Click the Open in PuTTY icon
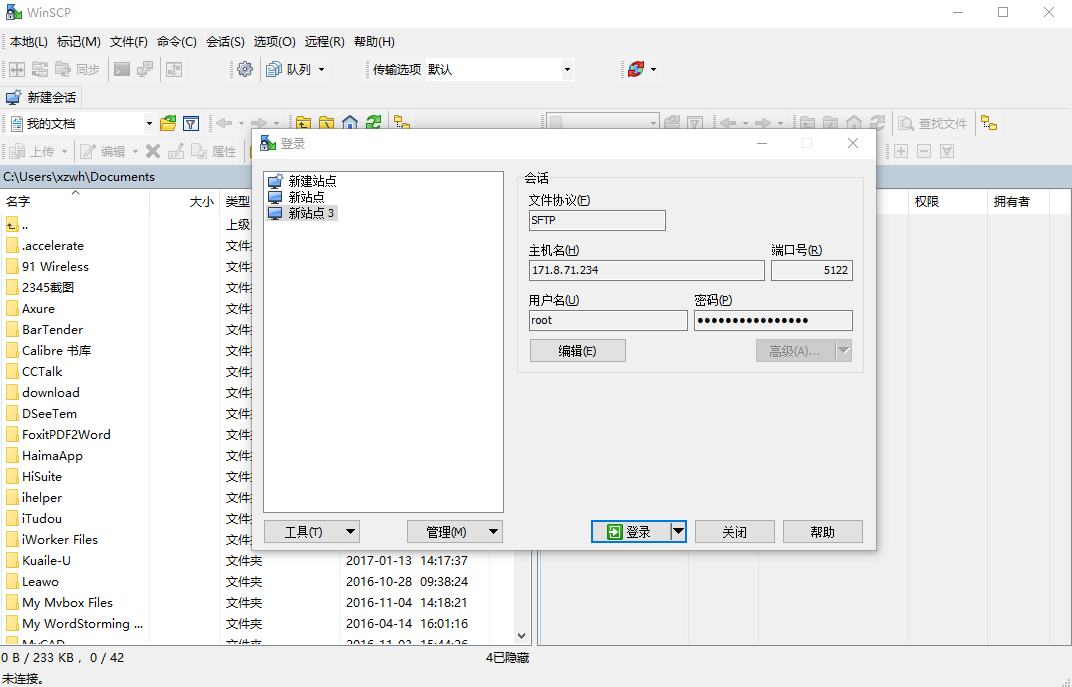Viewport: 1072px width, 687px height. [145, 69]
